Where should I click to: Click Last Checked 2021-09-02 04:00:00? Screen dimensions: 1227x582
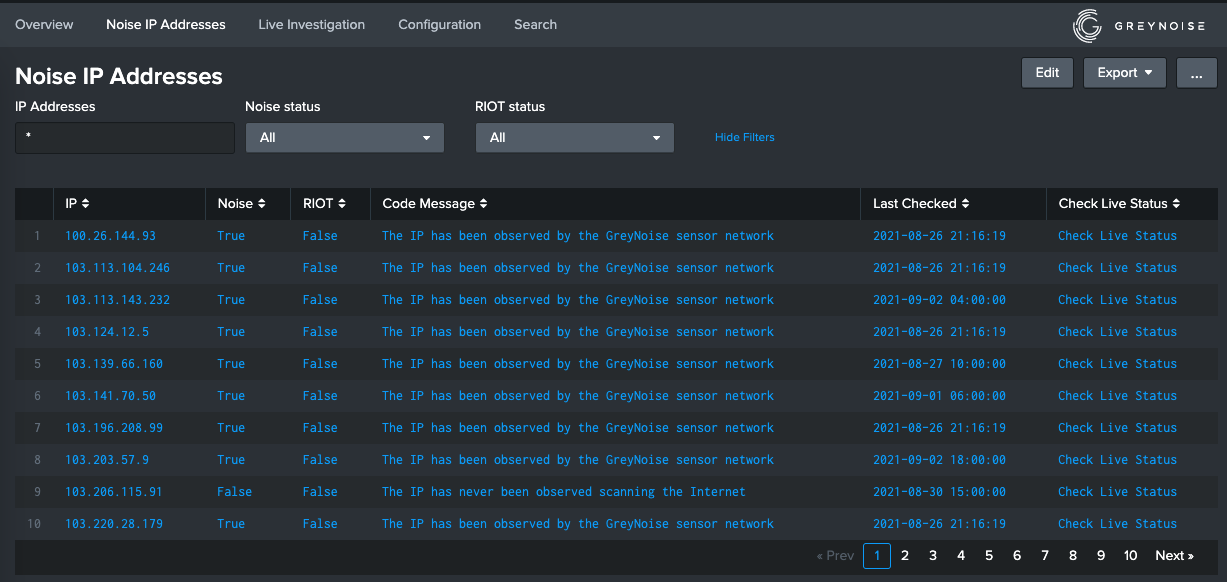939,300
